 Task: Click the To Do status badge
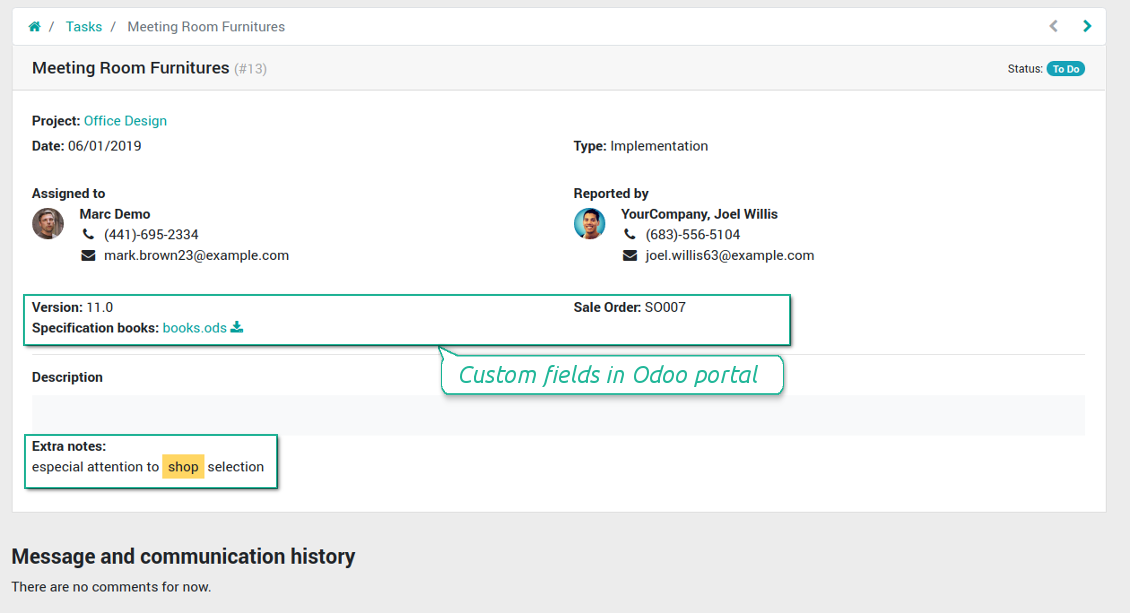(1065, 69)
